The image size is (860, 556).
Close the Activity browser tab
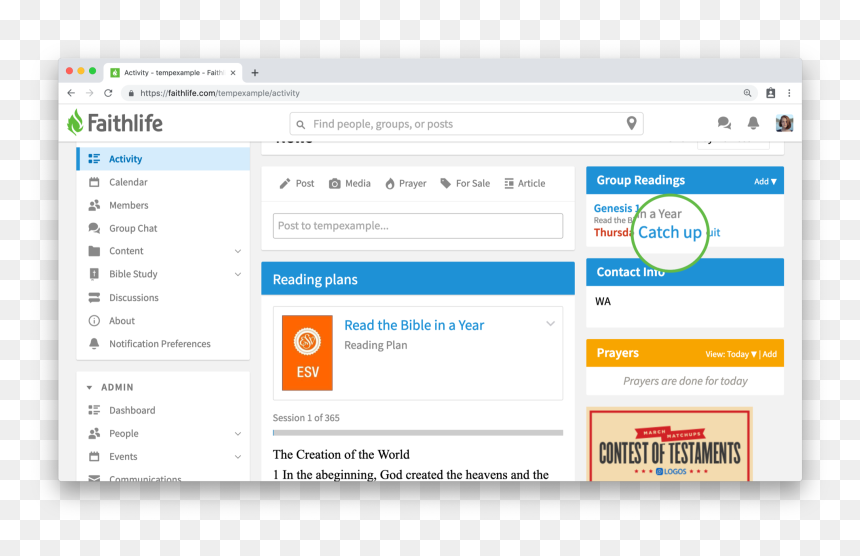click(x=233, y=72)
